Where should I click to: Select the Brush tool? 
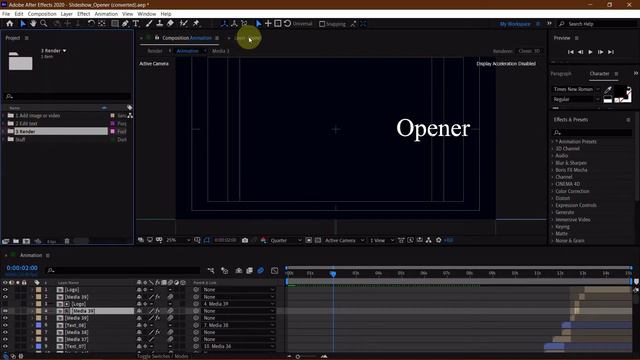click(x=149, y=24)
